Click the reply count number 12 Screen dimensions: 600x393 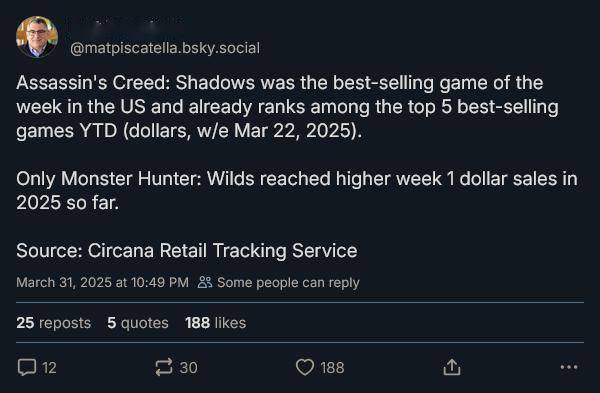[49, 368]
